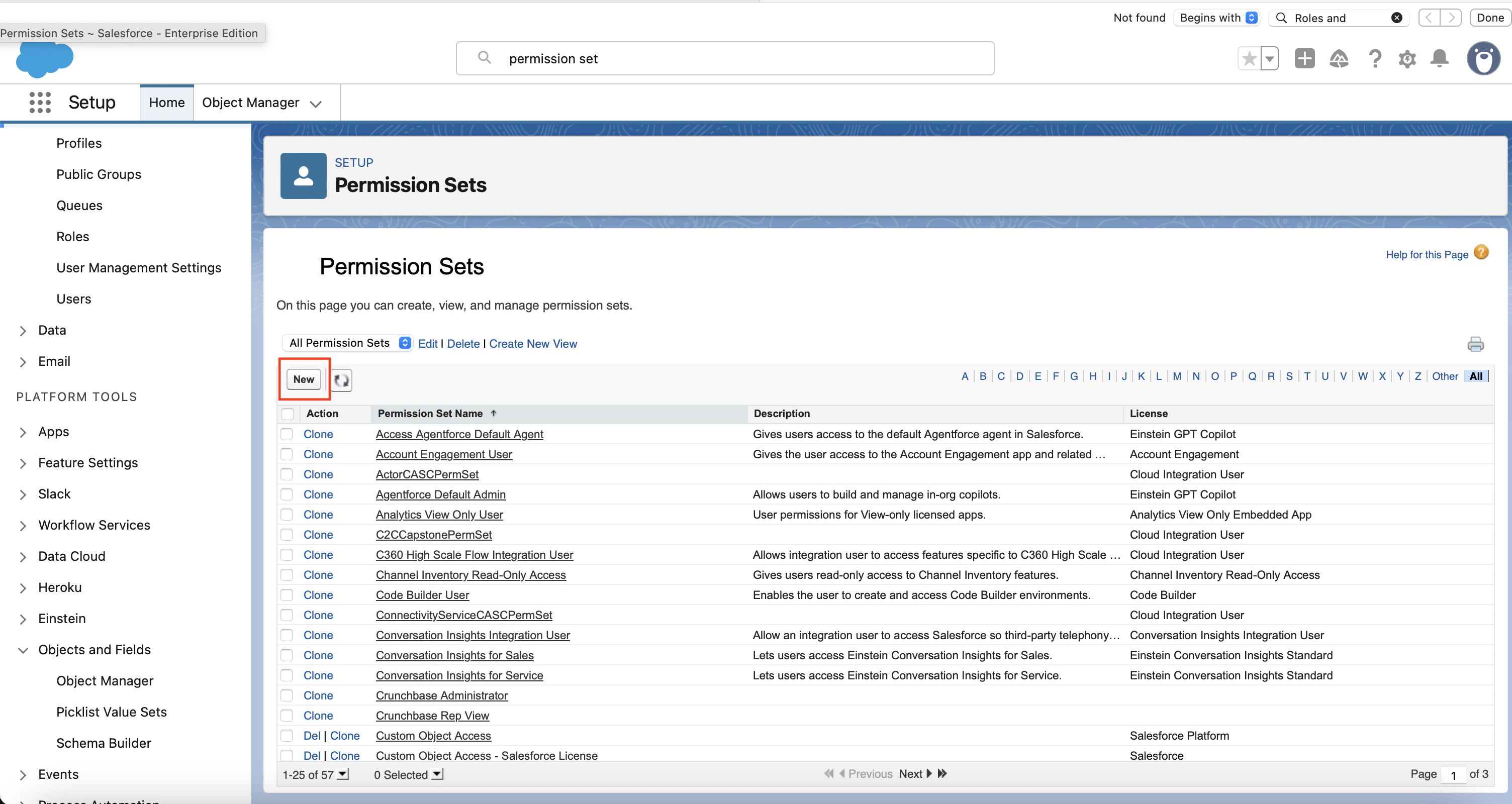Click the New permission set button
This screenshot has height=804, width=1512.
point(304,379)
